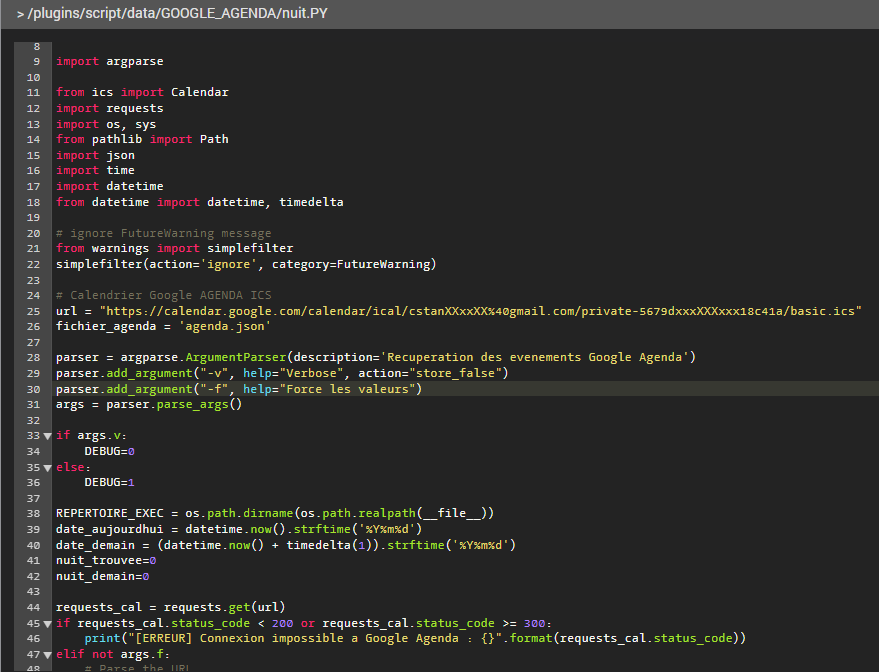879x672 pixels.
Task: Click the 'store_false' string on line 29
Action: 455,373
